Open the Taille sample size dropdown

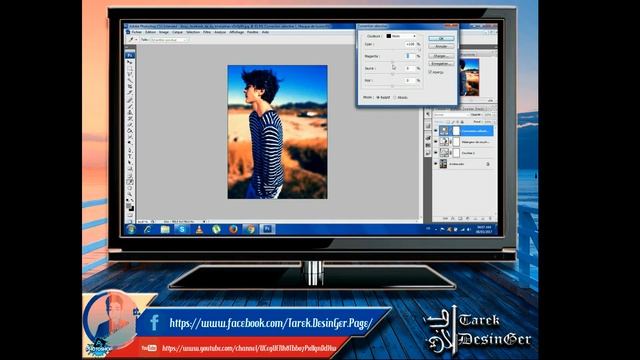pos(169,40)
